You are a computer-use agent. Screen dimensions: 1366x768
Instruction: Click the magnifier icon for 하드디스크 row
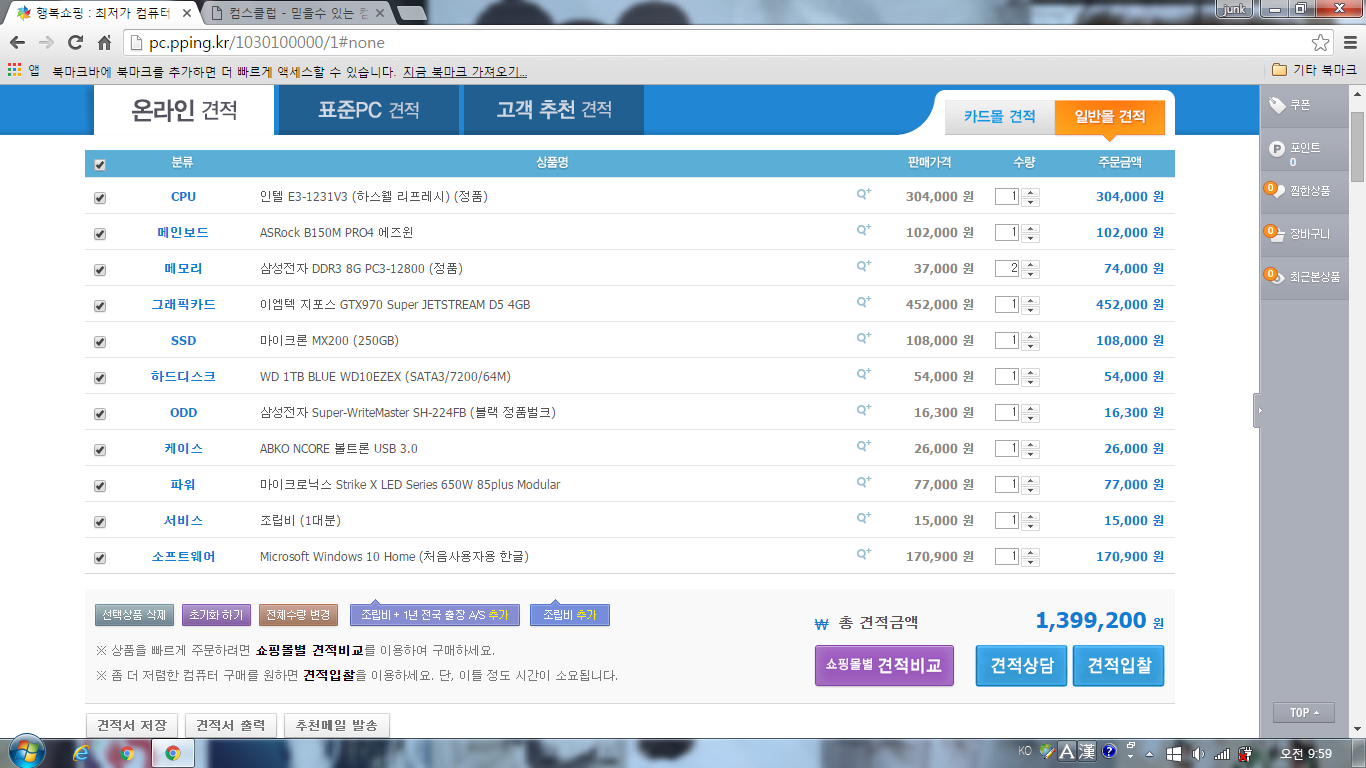(x=864, y=375)
